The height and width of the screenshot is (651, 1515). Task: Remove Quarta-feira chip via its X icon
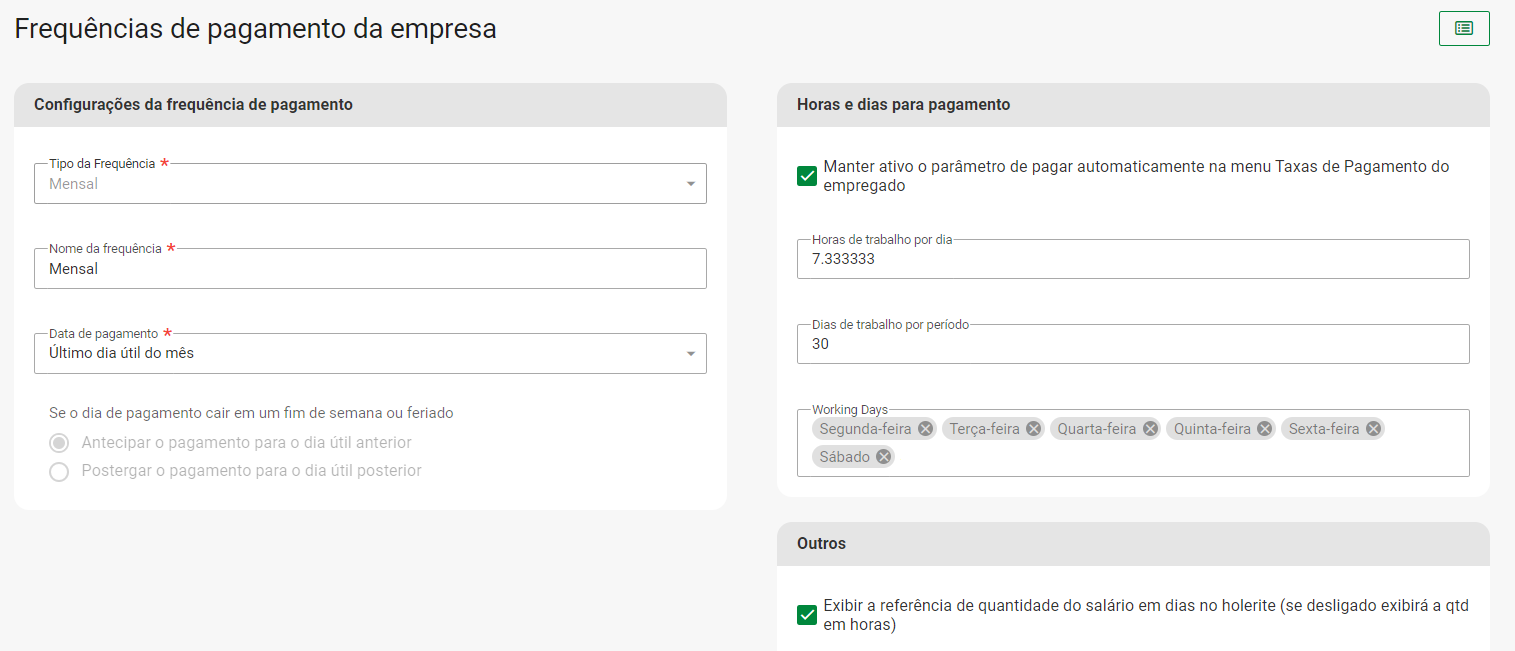[1150, 429]
